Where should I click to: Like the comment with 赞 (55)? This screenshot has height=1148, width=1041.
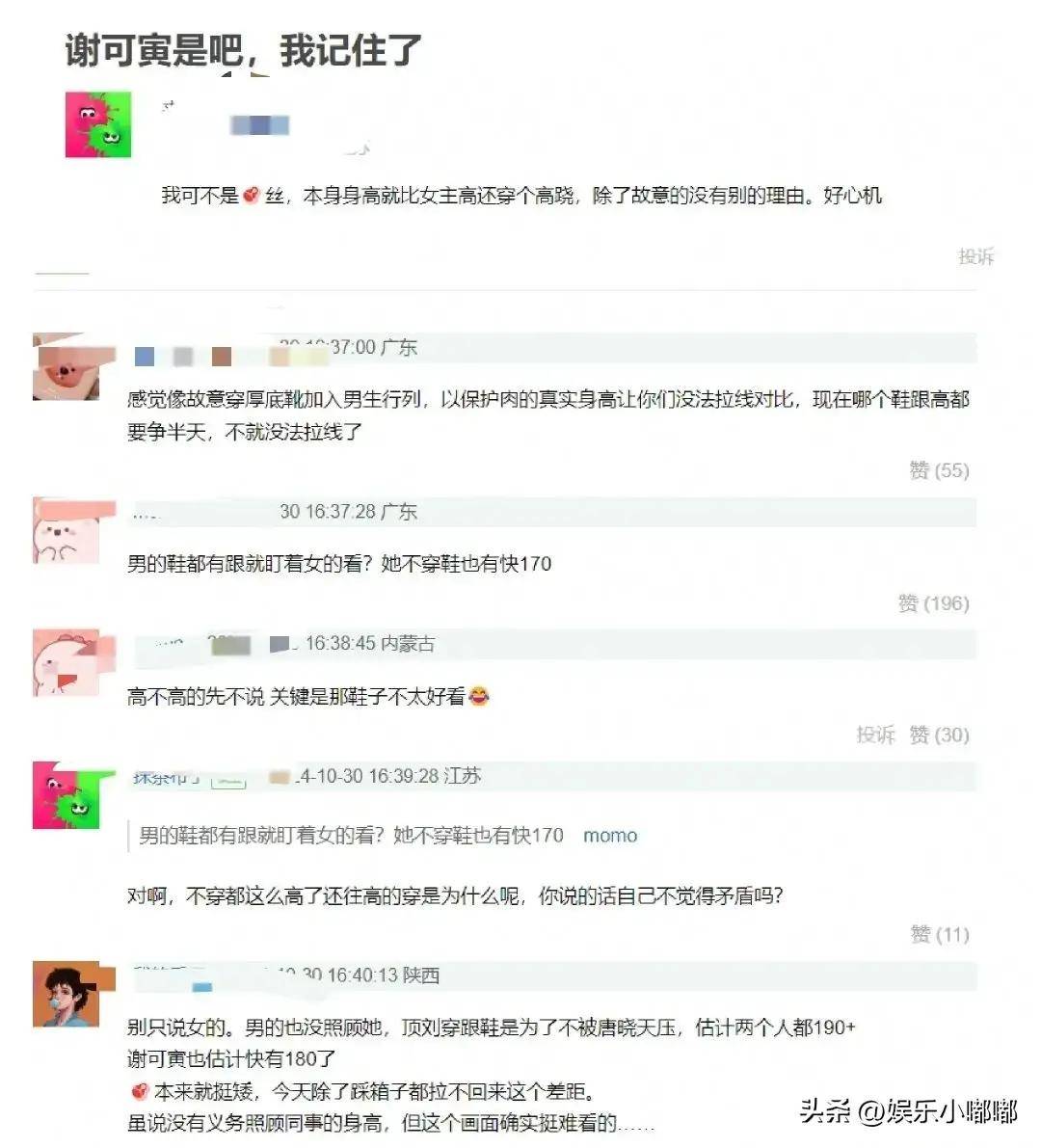pos(939,470)
